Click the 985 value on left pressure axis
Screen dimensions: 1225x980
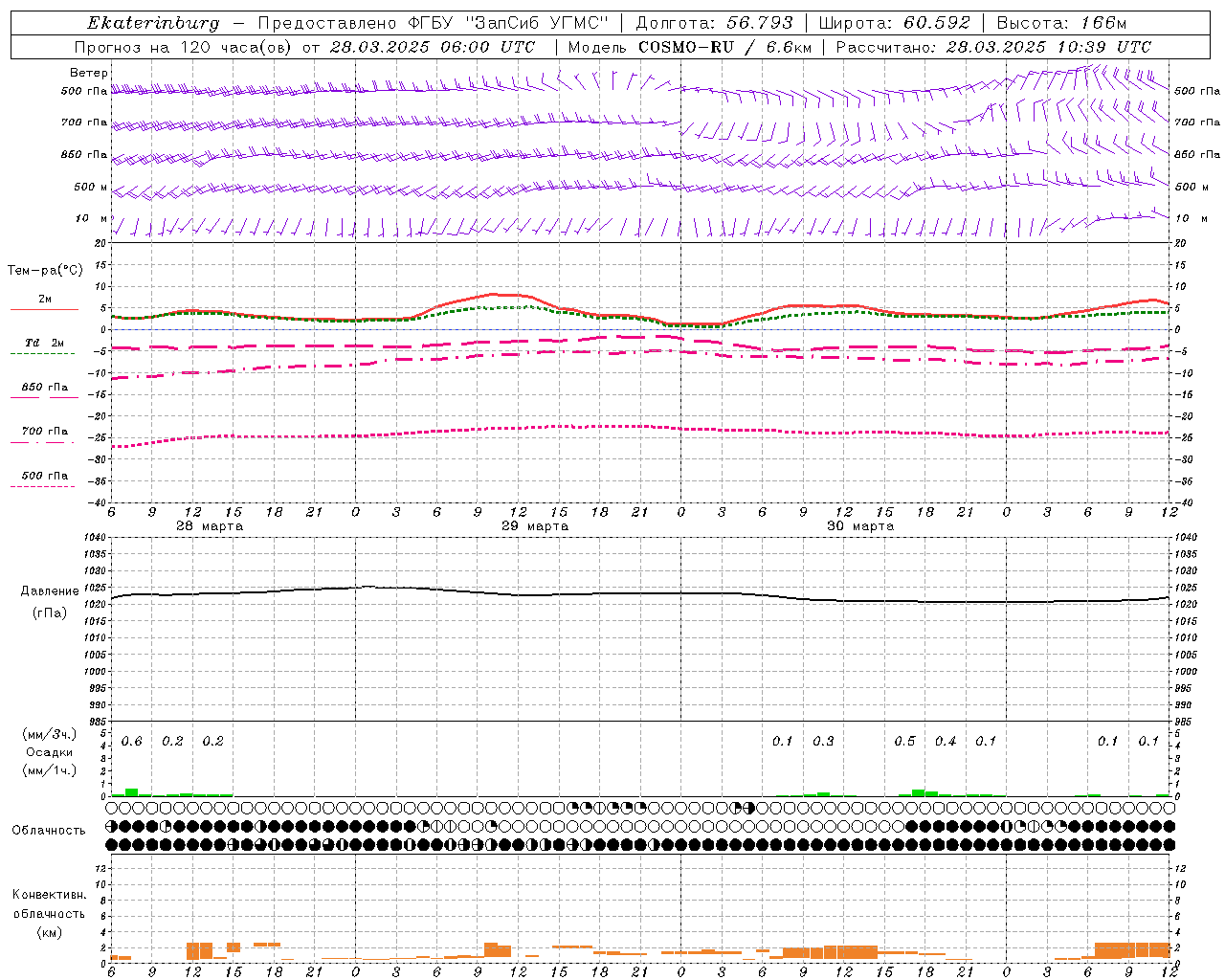[99, 722]
